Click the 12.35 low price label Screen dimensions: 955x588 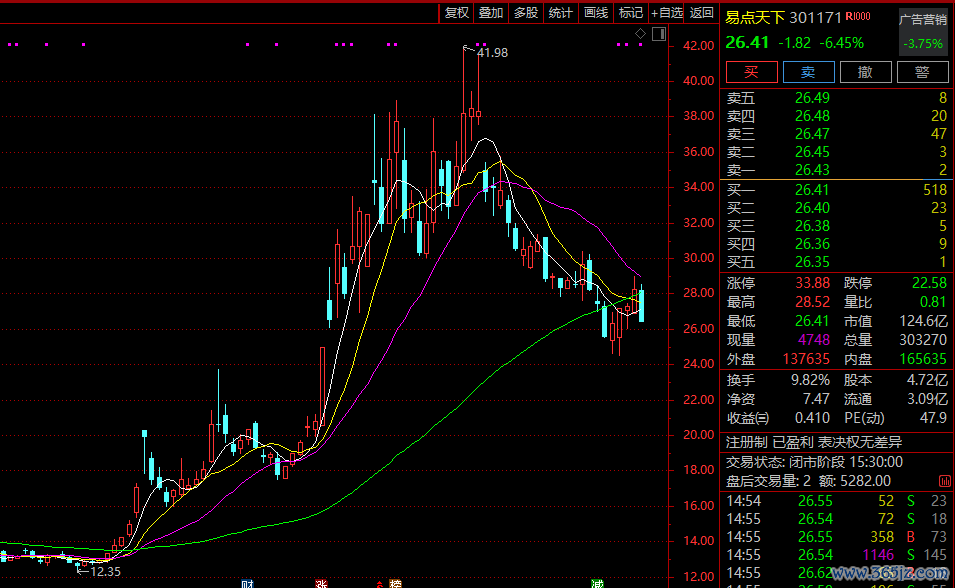(x=105, y=572)
